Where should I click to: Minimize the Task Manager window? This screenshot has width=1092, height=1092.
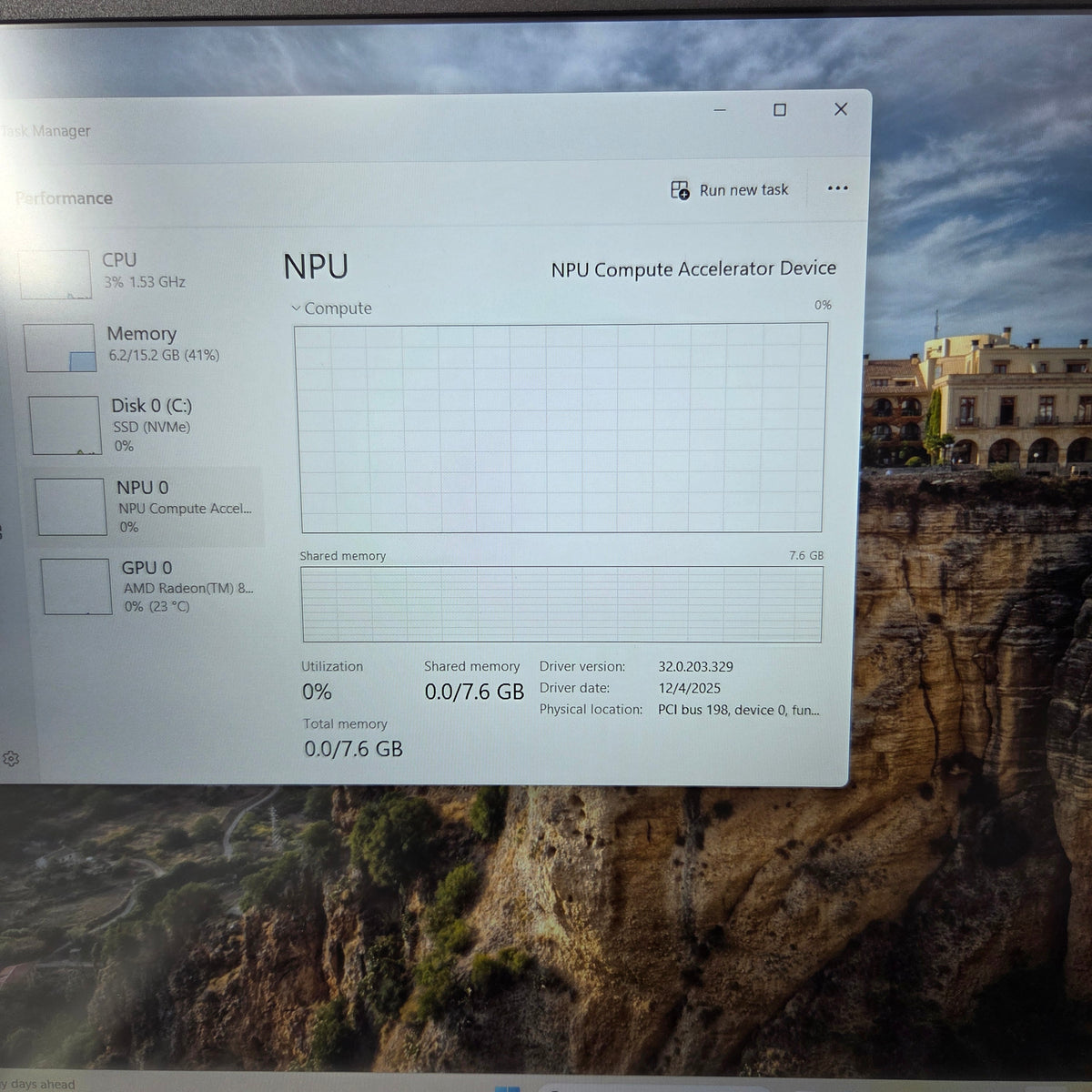coord(720,110)
